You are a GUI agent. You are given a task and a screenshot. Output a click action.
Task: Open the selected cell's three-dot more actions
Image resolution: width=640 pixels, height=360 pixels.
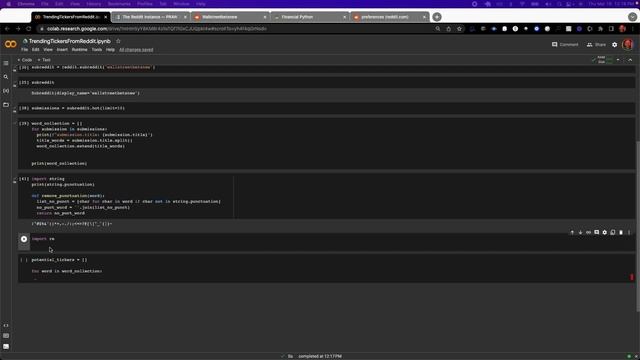[629, 232]
